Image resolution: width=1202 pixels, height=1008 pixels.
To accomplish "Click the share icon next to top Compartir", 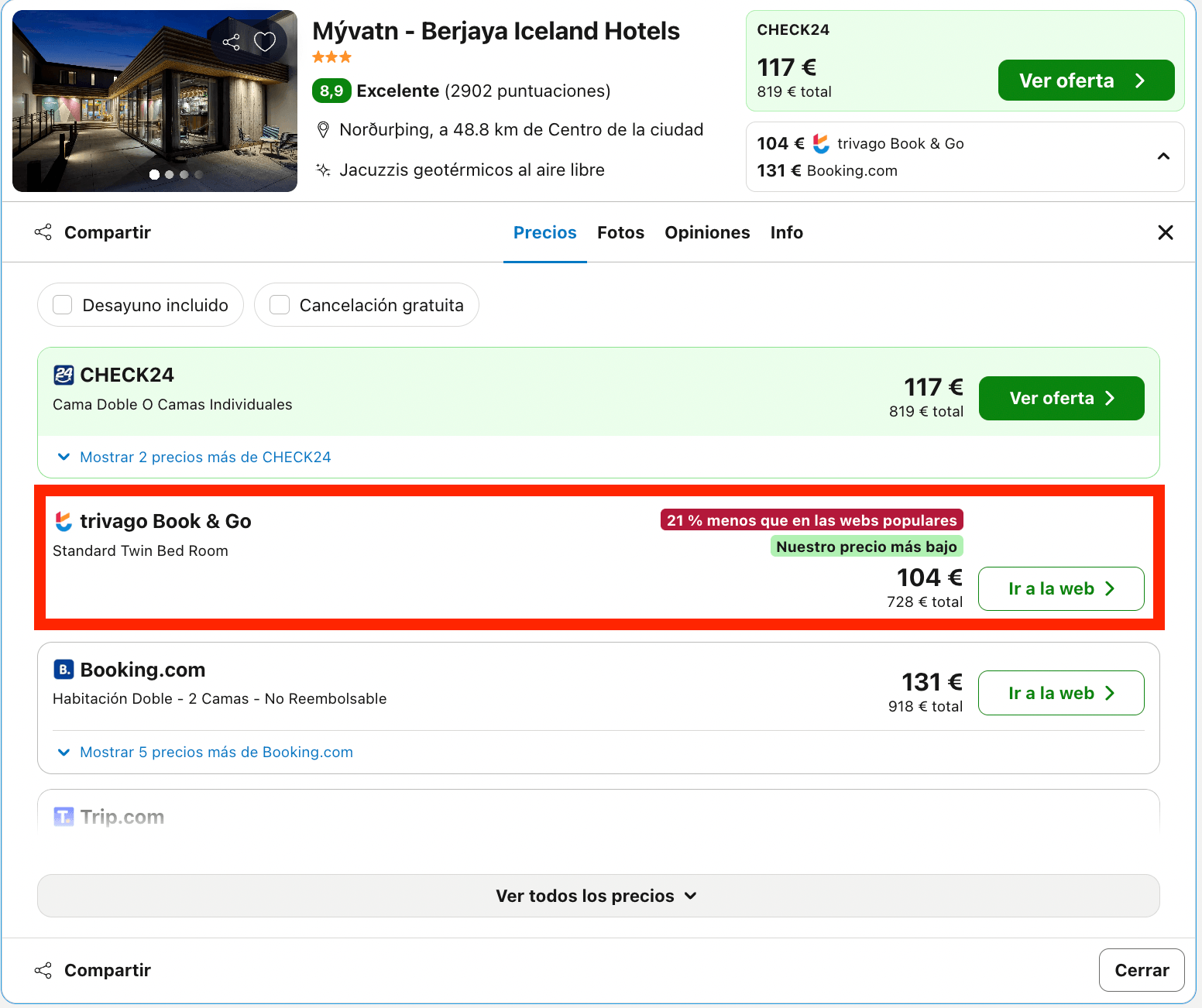I will point(43,232).
